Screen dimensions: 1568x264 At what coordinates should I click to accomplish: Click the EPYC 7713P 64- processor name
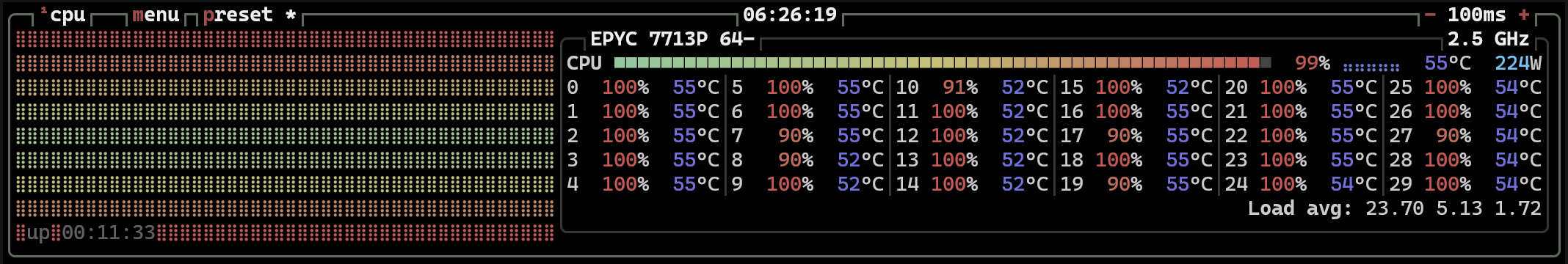click(672, 39)
